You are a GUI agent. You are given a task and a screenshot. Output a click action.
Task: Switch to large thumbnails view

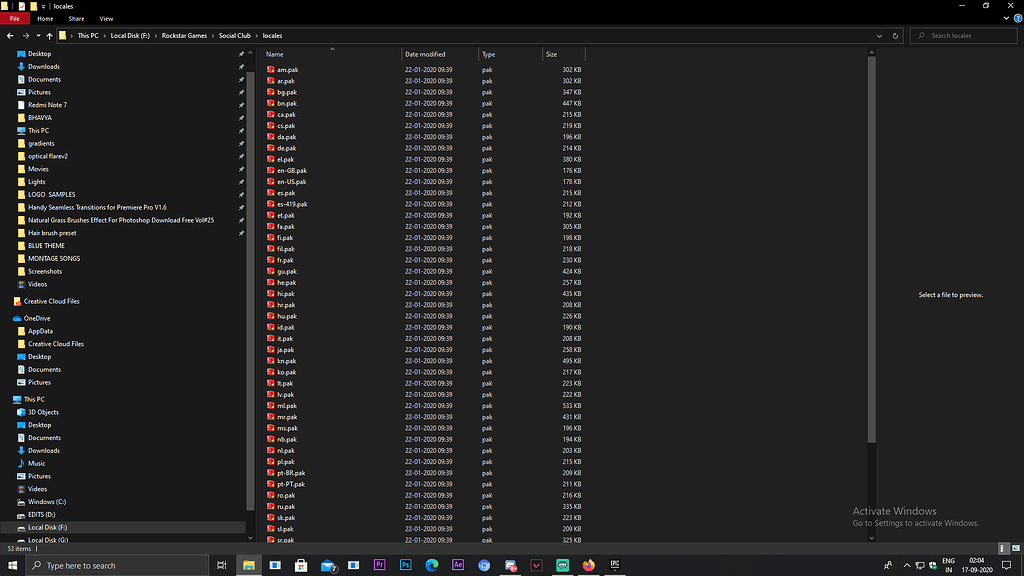(x=1015, y=548)
